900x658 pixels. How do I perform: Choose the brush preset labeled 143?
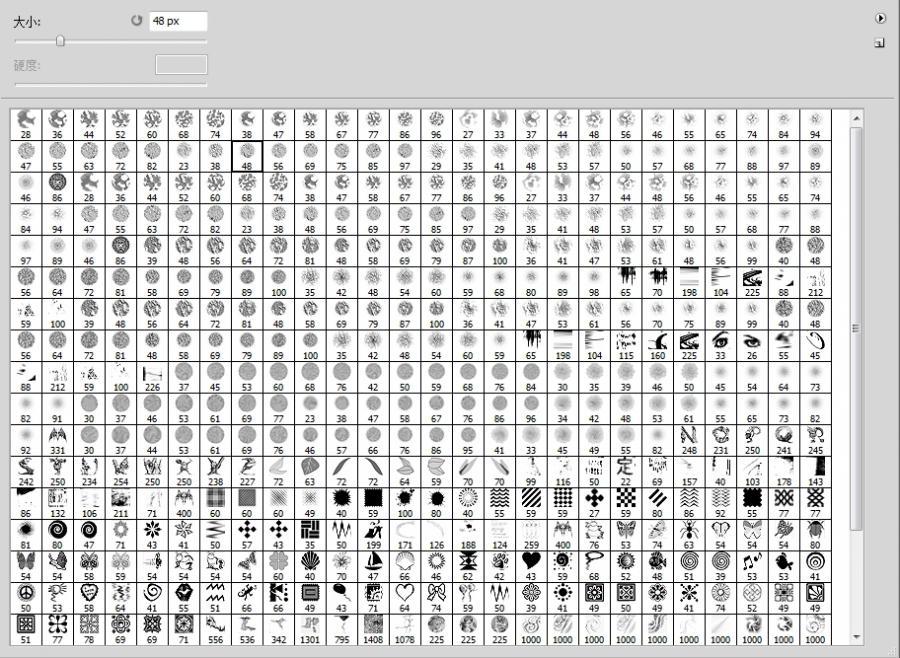pyautogui.click(x=815, y=472)
